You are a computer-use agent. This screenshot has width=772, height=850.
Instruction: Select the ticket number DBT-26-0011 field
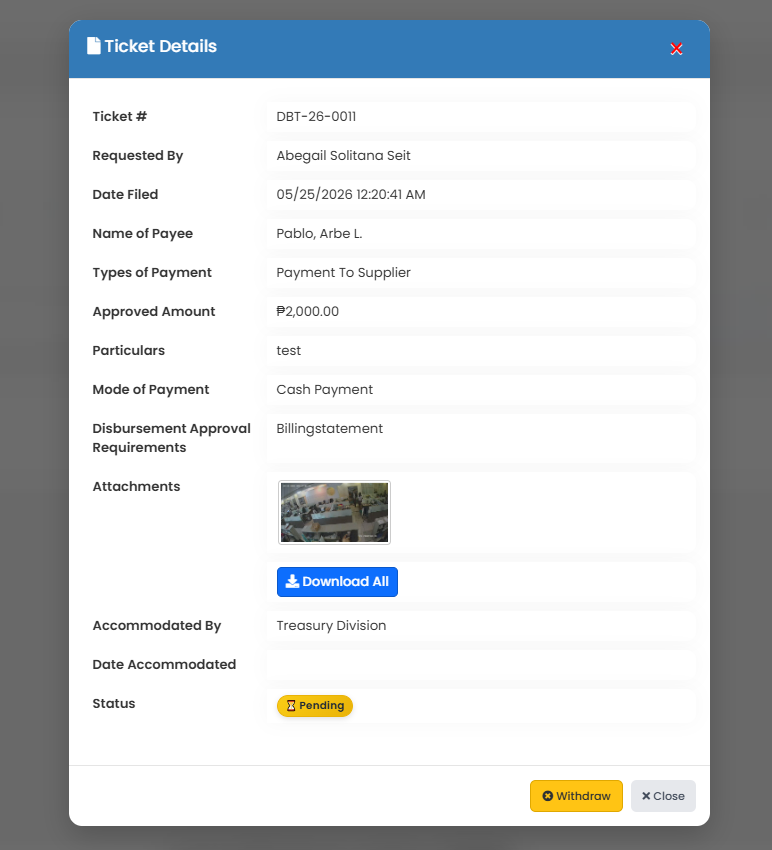click(x=480, y=117)
